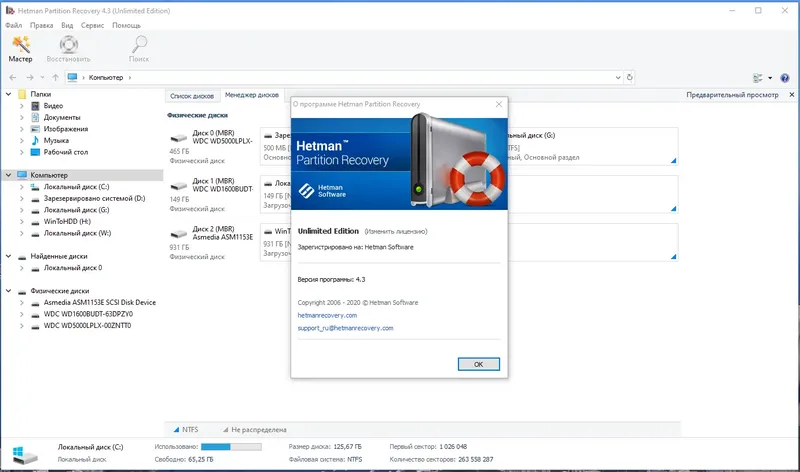Select Локальный диск (W:) in tree
This screenshot has width=800, height=472.
click(77, 233)
